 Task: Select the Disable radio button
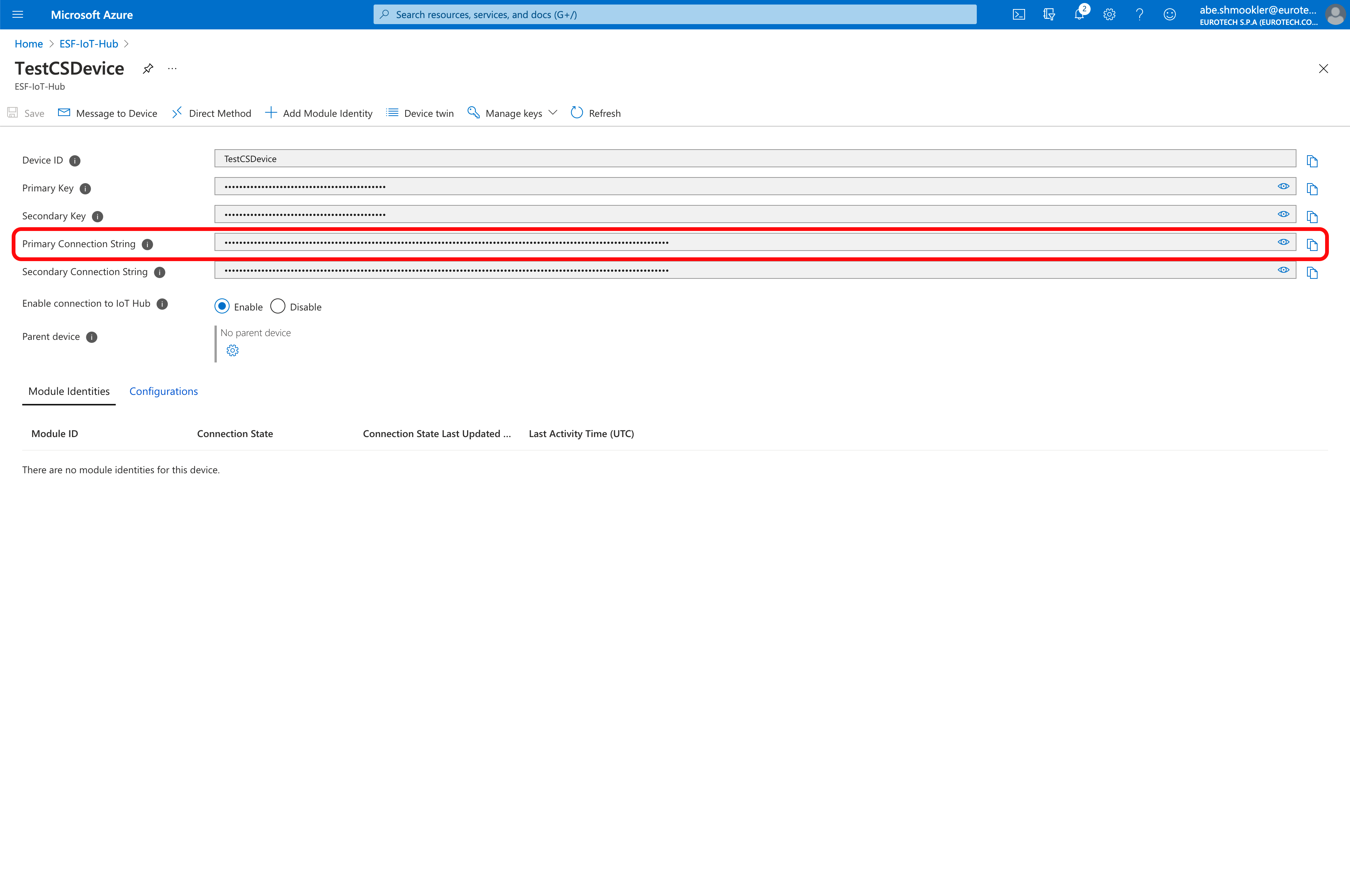tap(278, 306)
